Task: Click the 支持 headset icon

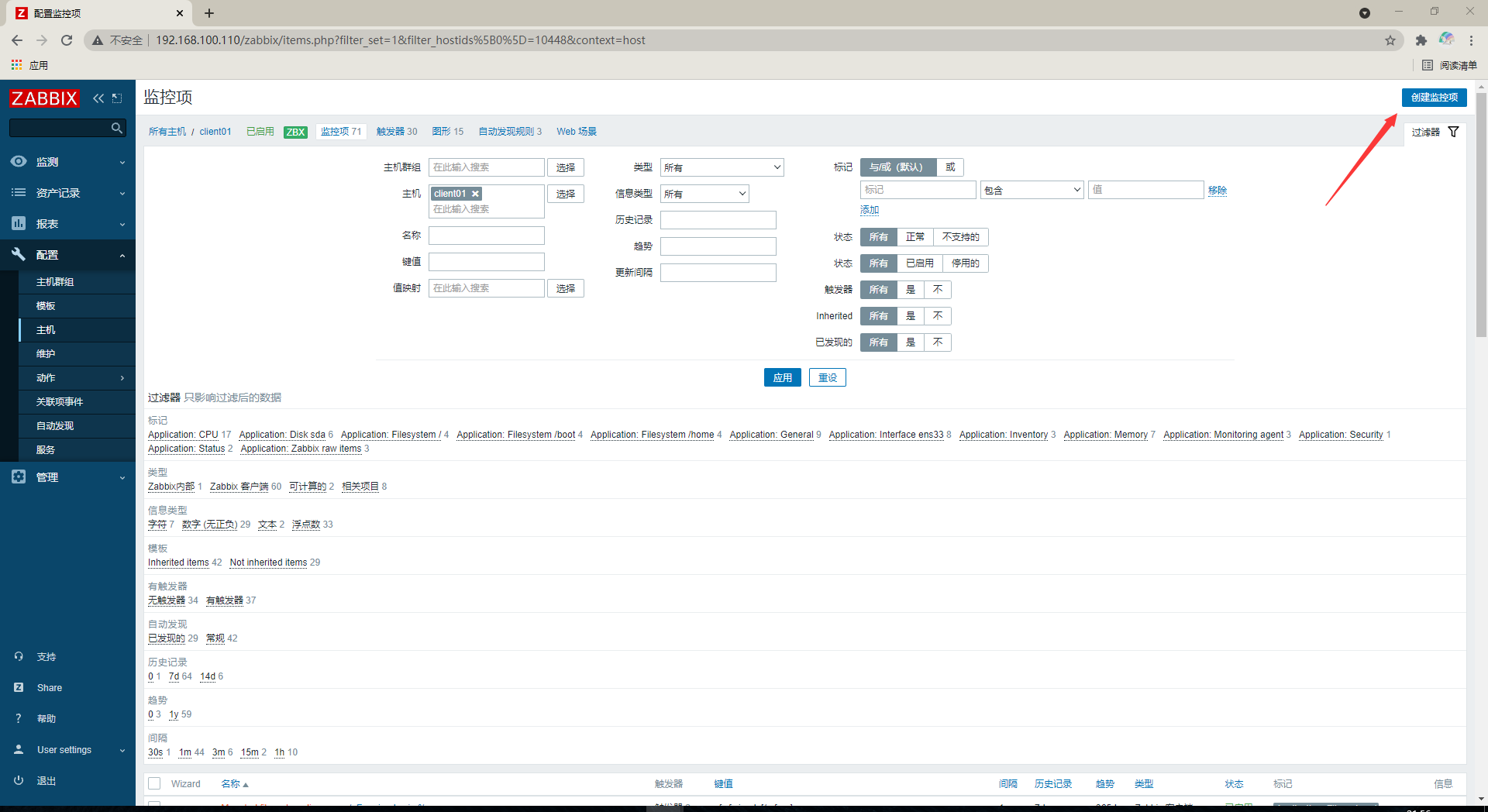Action: tap(19, 656)
